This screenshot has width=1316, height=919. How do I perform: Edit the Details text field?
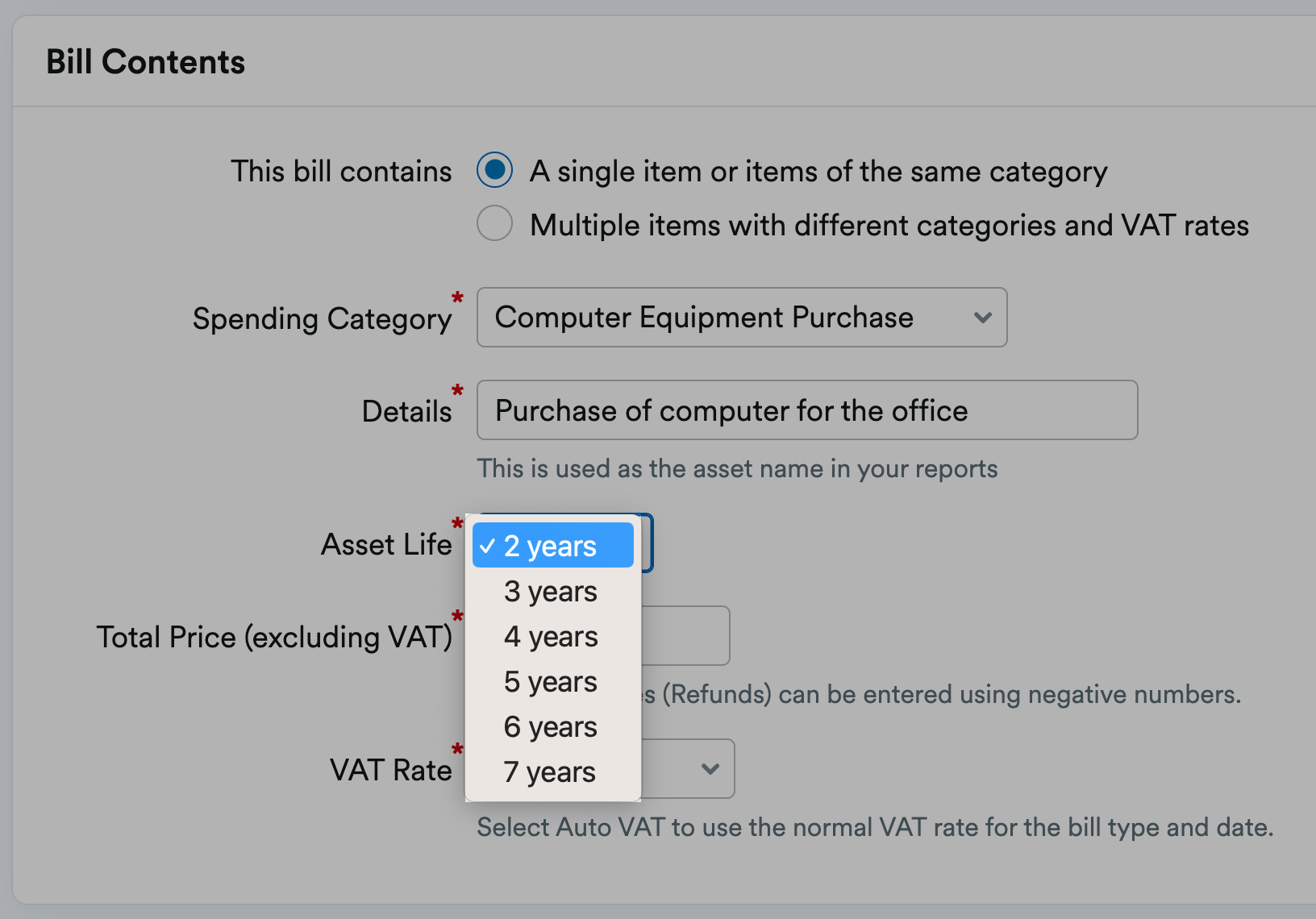pos(806,410)
